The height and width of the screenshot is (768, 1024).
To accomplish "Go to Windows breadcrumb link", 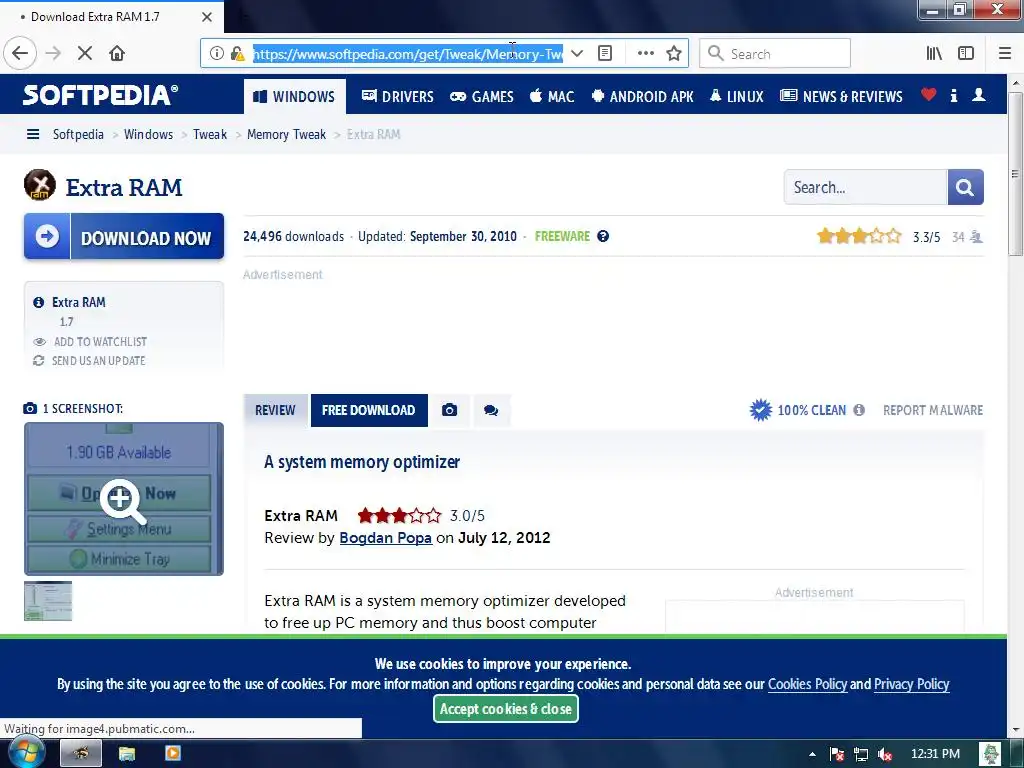I will pyautogui.click(x=148, y=134).
